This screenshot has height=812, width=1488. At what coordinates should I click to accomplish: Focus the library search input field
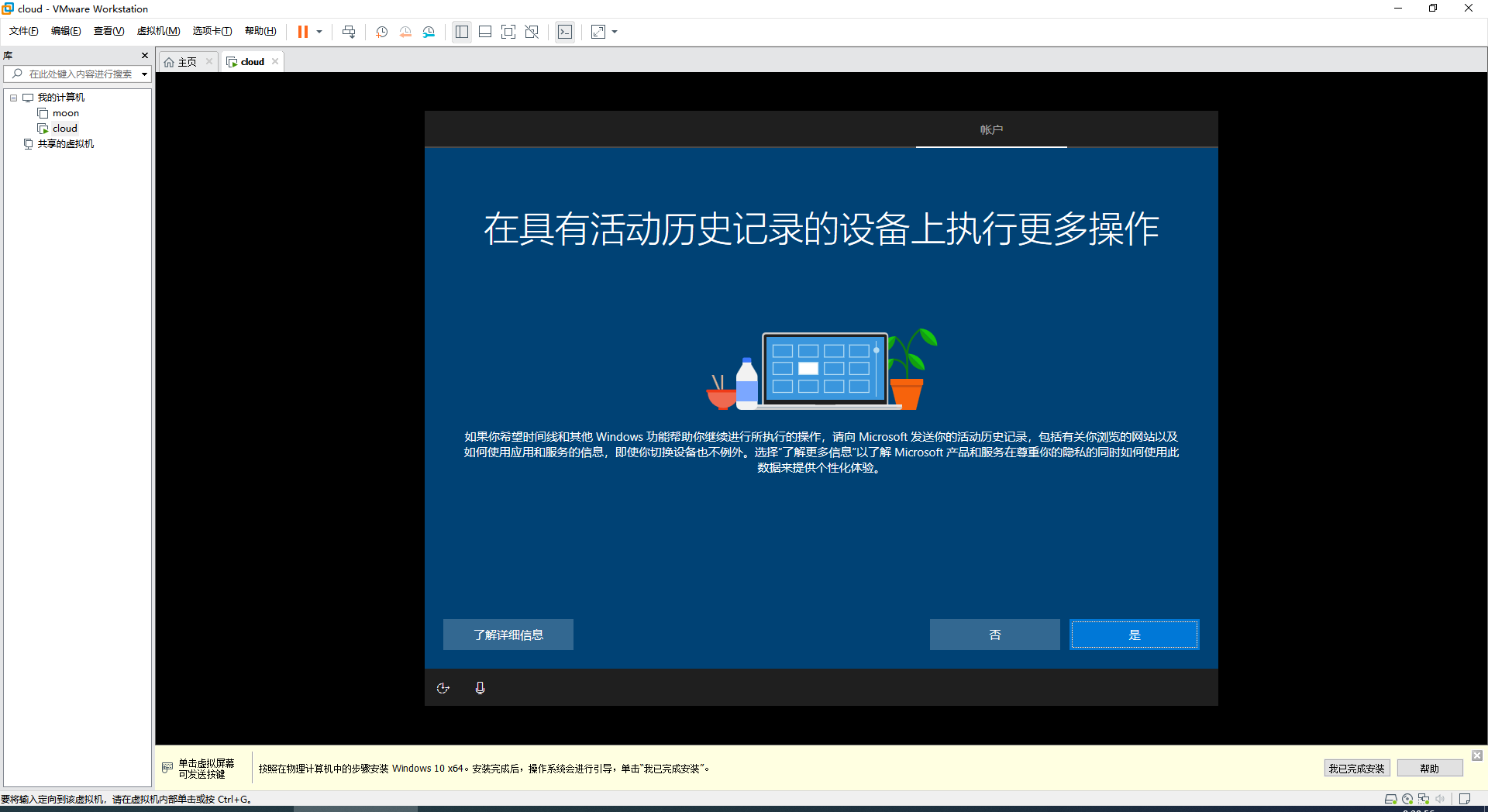pos(80,74)
